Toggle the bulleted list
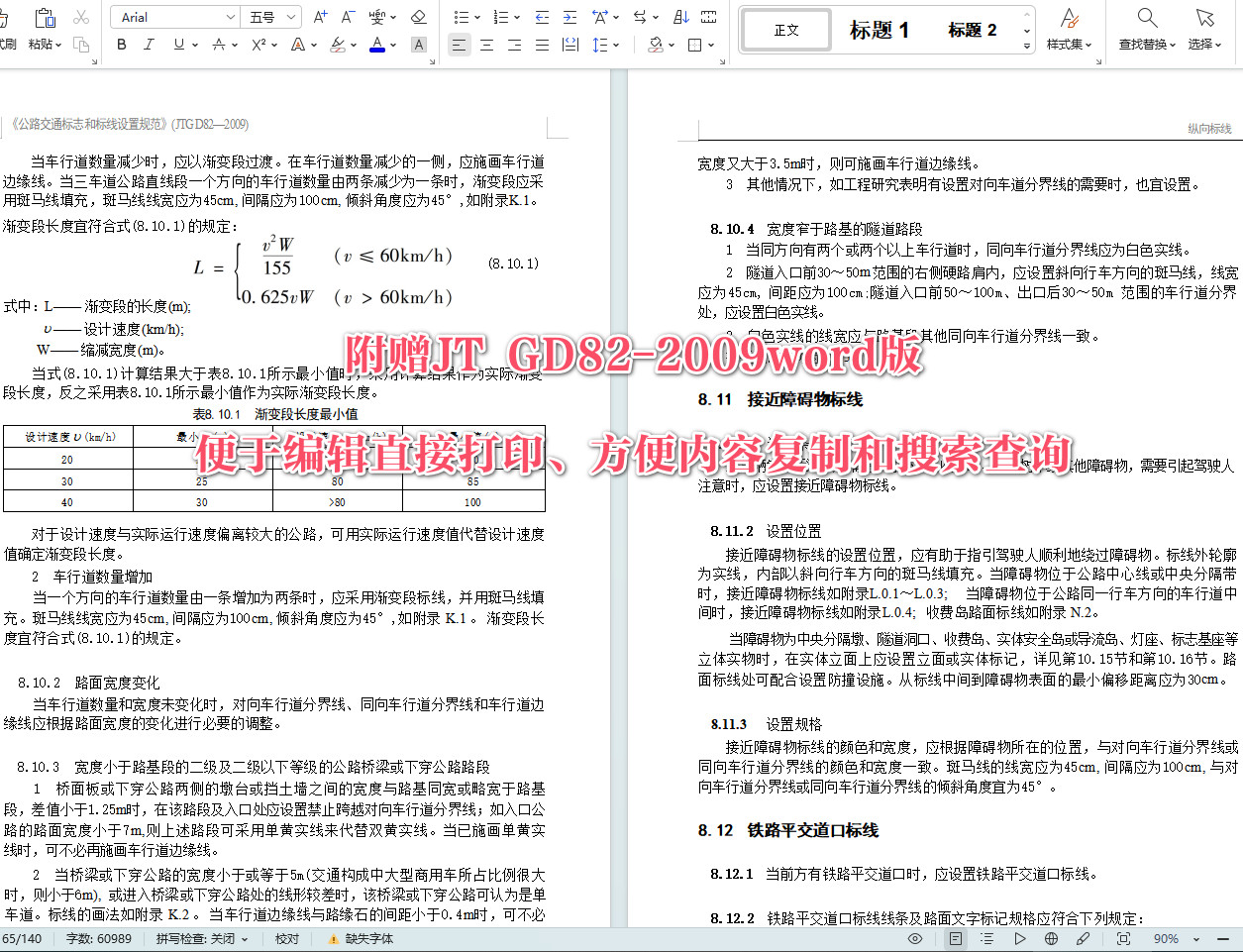The width and height of the screenshot is (1243, 952). point(463,17)
